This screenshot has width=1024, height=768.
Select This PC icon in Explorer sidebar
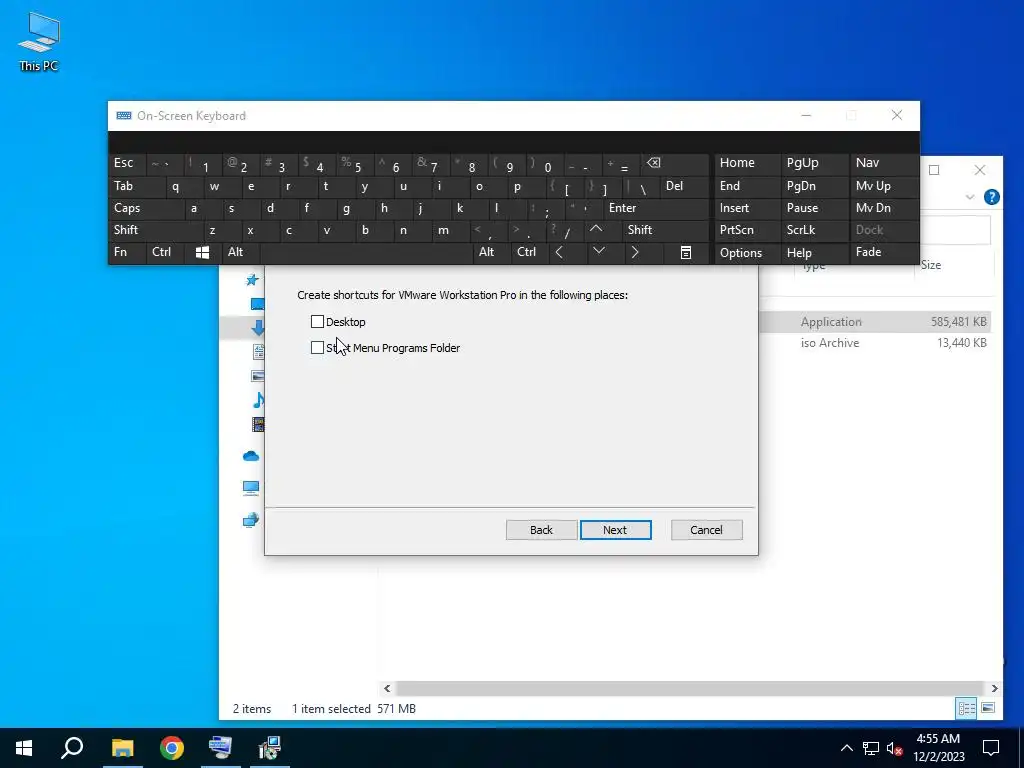(x=251, y=488)
